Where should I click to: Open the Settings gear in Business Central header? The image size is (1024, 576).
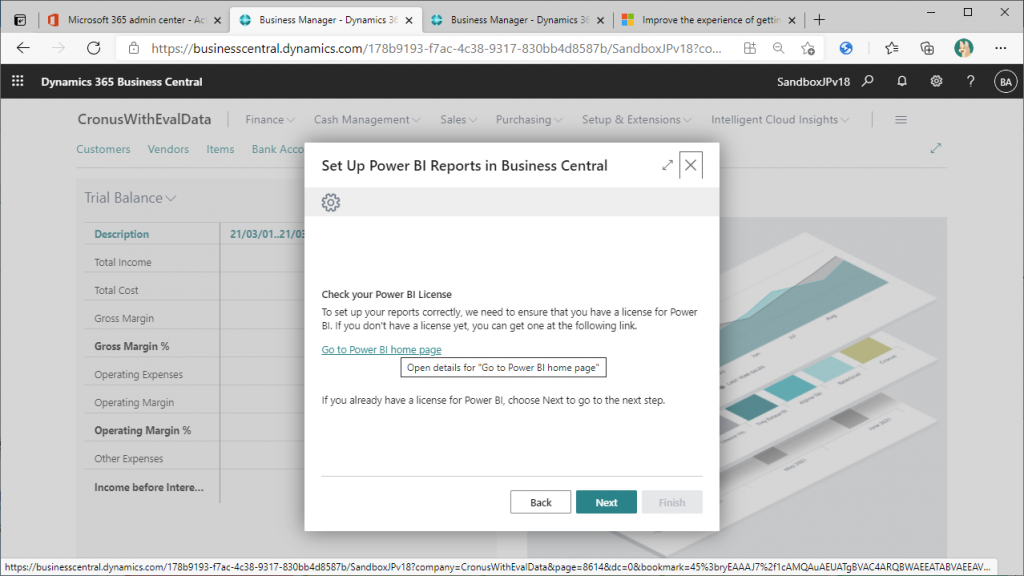[x=936, y=81]
